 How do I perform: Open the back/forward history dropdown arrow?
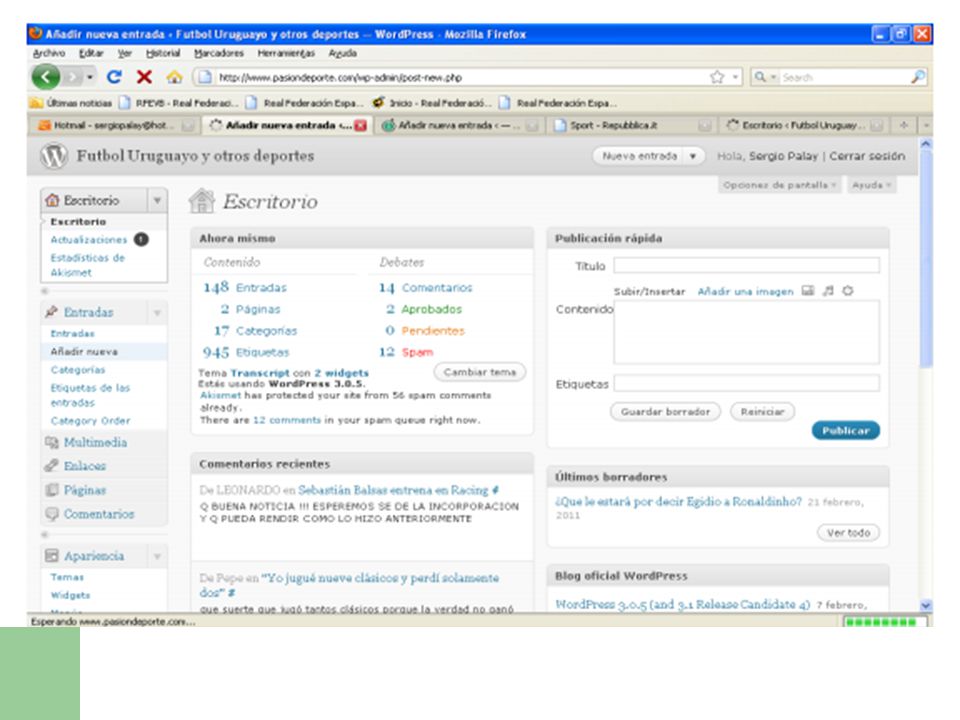[x=90, y=77]
